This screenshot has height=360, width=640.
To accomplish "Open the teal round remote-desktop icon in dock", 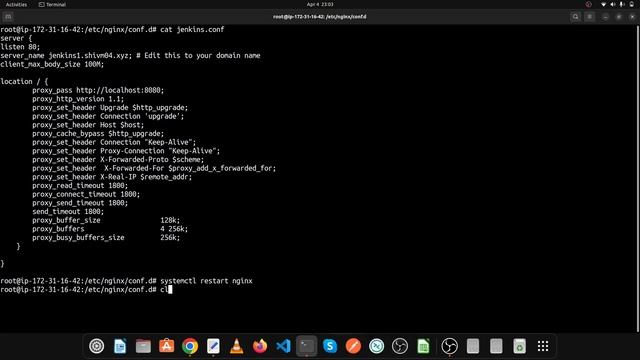I will pos(376,346).
